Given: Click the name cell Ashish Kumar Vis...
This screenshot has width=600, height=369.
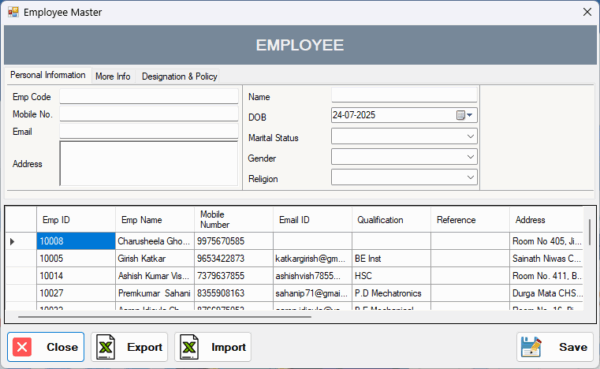Looking at the screenshot, I should tap(155, 276).
